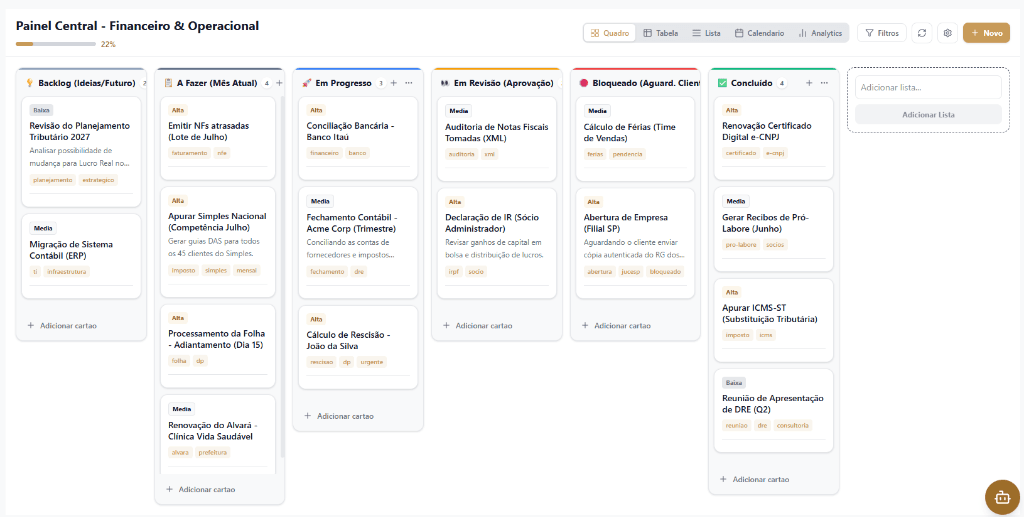Screen dimensions: 1024x517
Task: Open the Calendario view
Action: click(x=760, y=33)
